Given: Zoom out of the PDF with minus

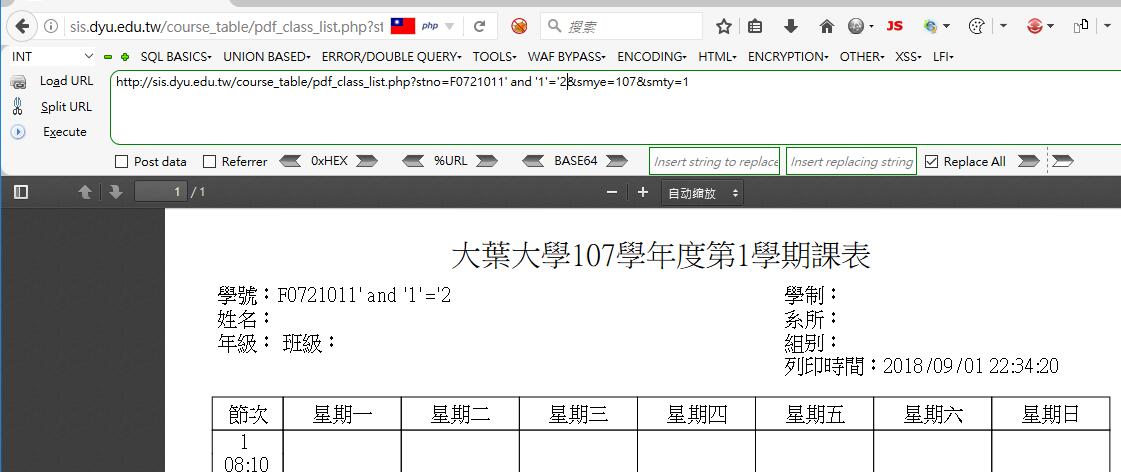Looking at the screenshot, I should coord(612,192).
